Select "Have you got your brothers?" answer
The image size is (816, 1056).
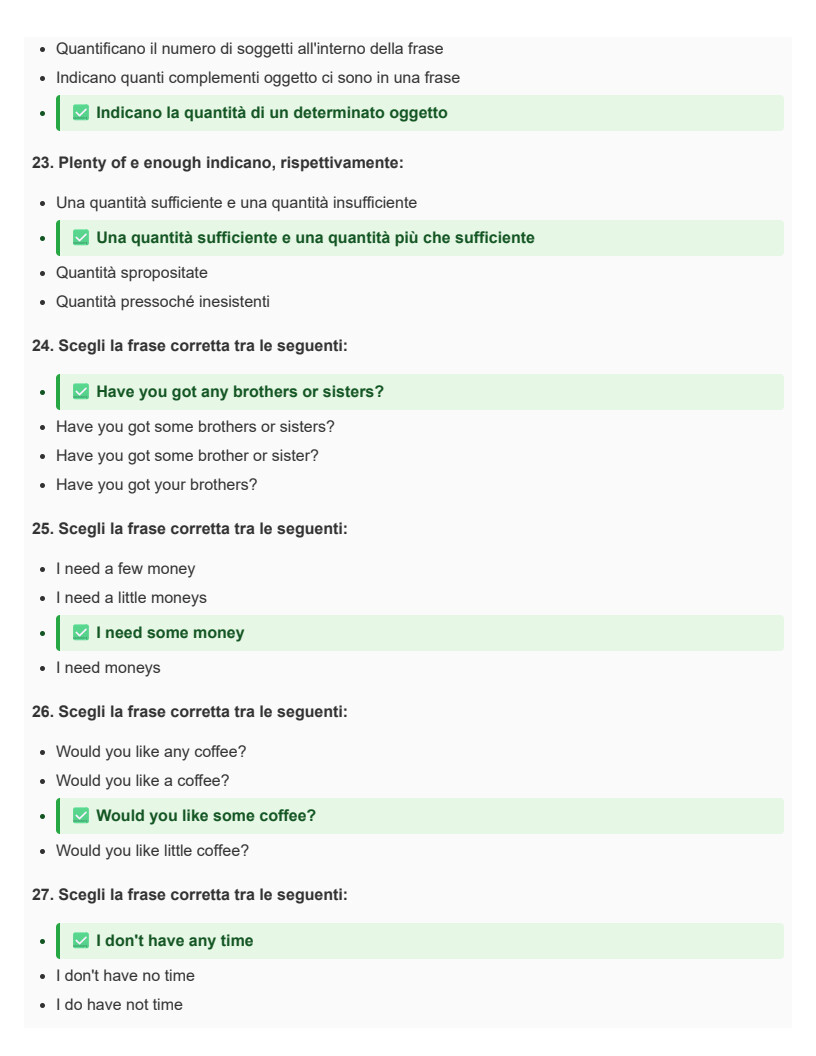[156, 485]
